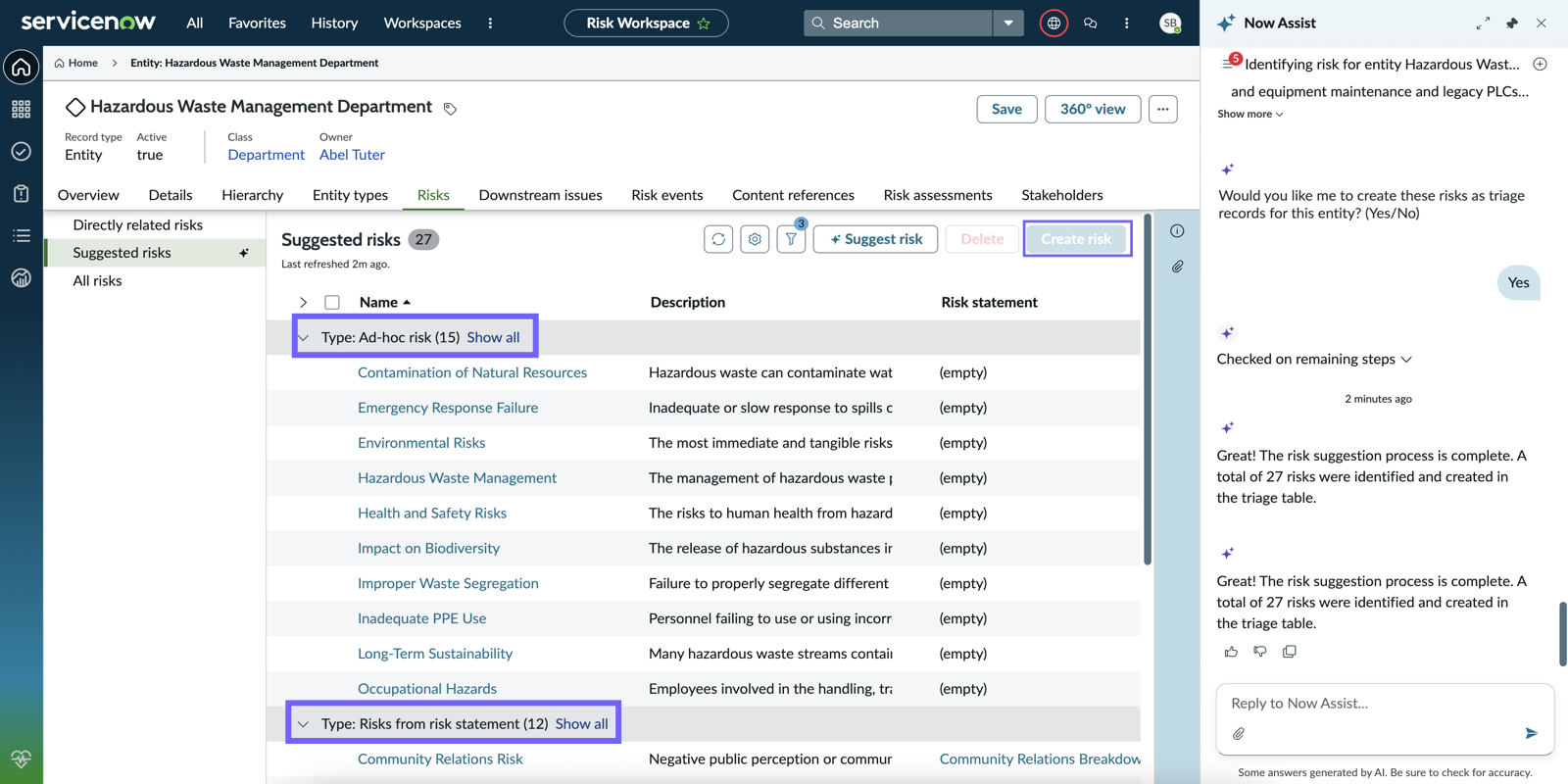Click the Save button

[1006, 109]
